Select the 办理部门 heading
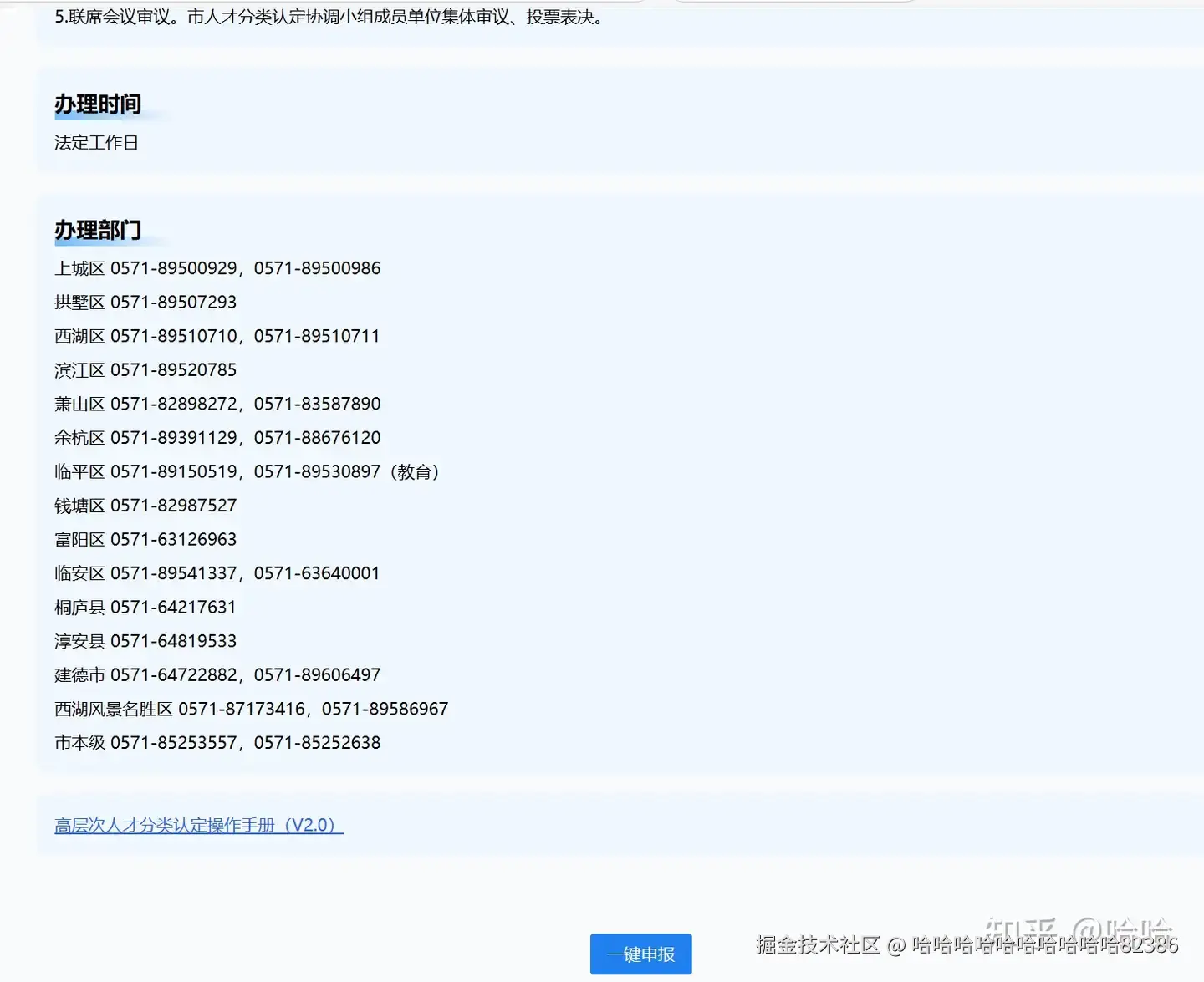Image resolution: width=1204 pixels, height=982 pixels. pos(98,230)
